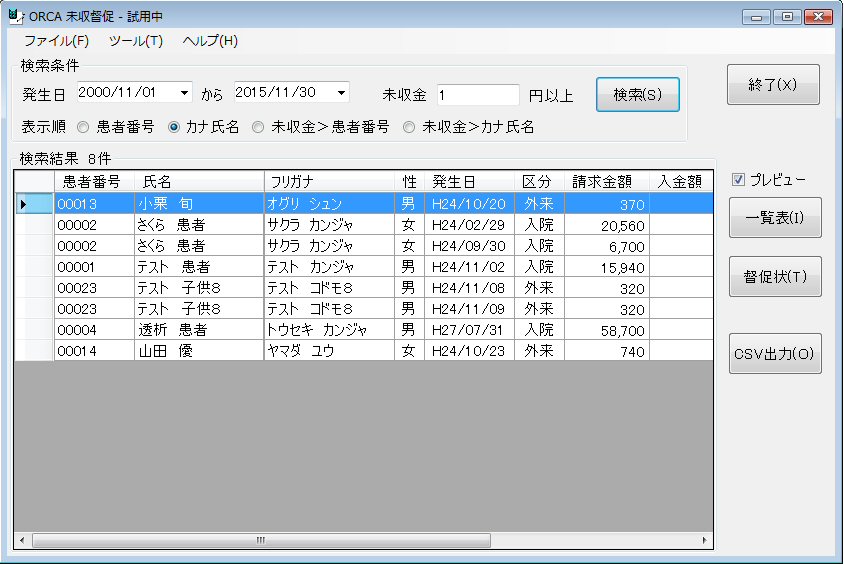The width and height of the screenshot is (844, 564).
Task: Click the 発生日 column header
Action: coord(469,181)
